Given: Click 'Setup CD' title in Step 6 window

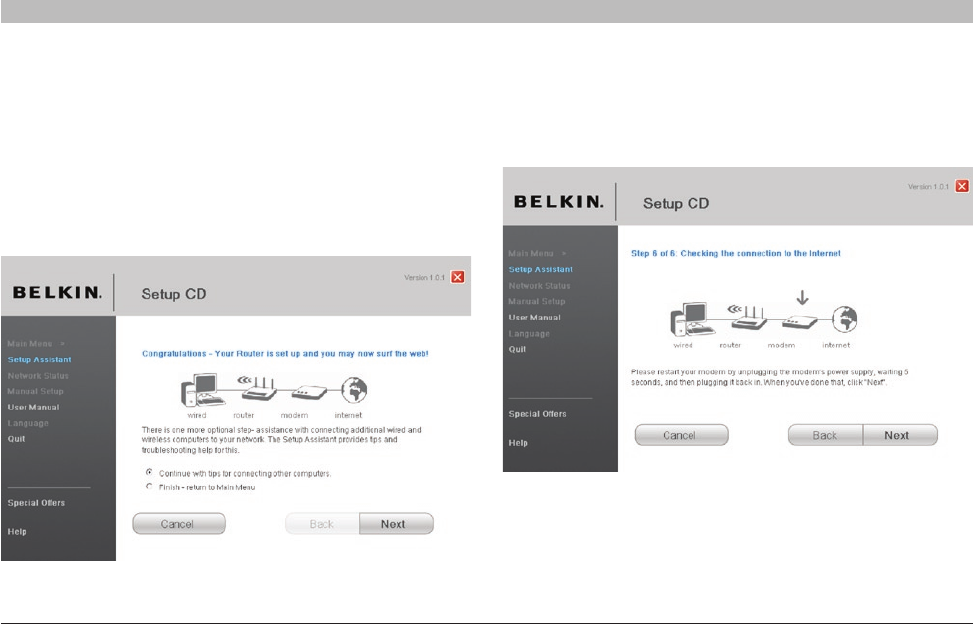Looking at the screenshot, I should [x=676, y=203].
